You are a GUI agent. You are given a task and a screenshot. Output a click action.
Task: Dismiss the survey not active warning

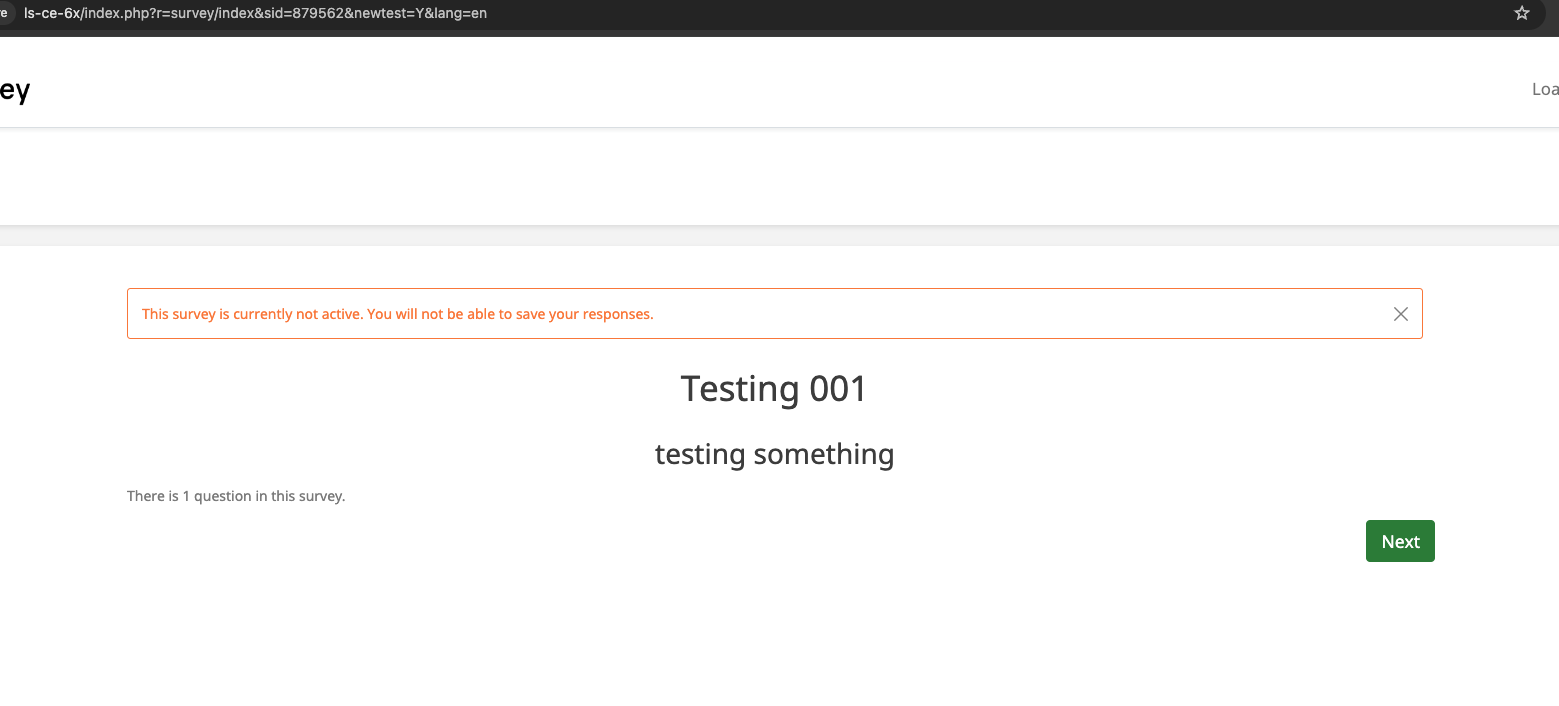pyautogui.click(x=1400, y=314)
